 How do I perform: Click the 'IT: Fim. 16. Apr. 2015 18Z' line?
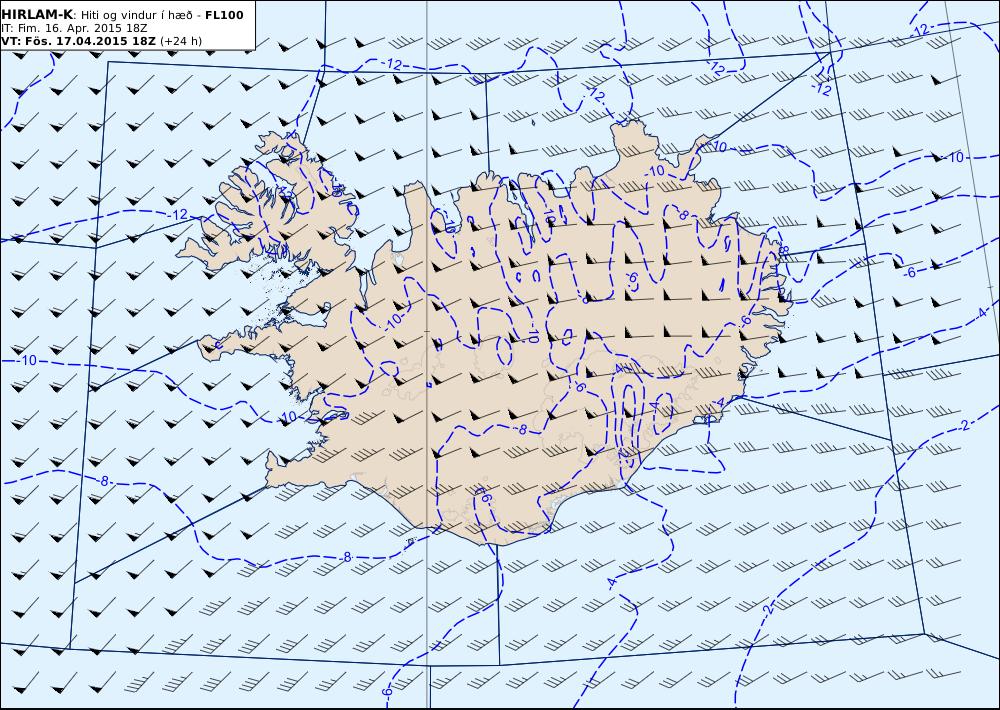click(75, 28)
